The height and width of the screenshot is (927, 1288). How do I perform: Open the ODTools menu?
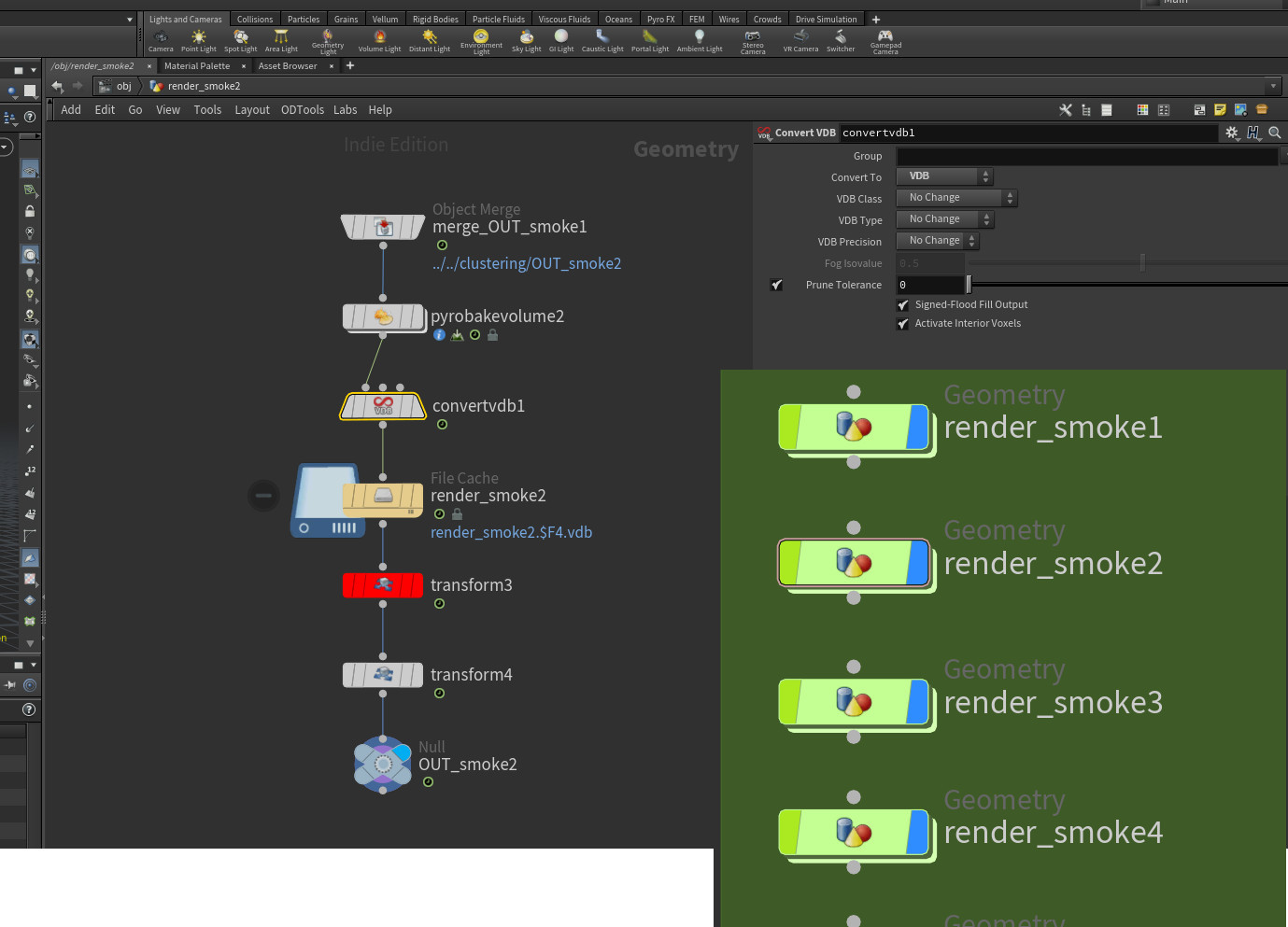click(x=303, y=110)
